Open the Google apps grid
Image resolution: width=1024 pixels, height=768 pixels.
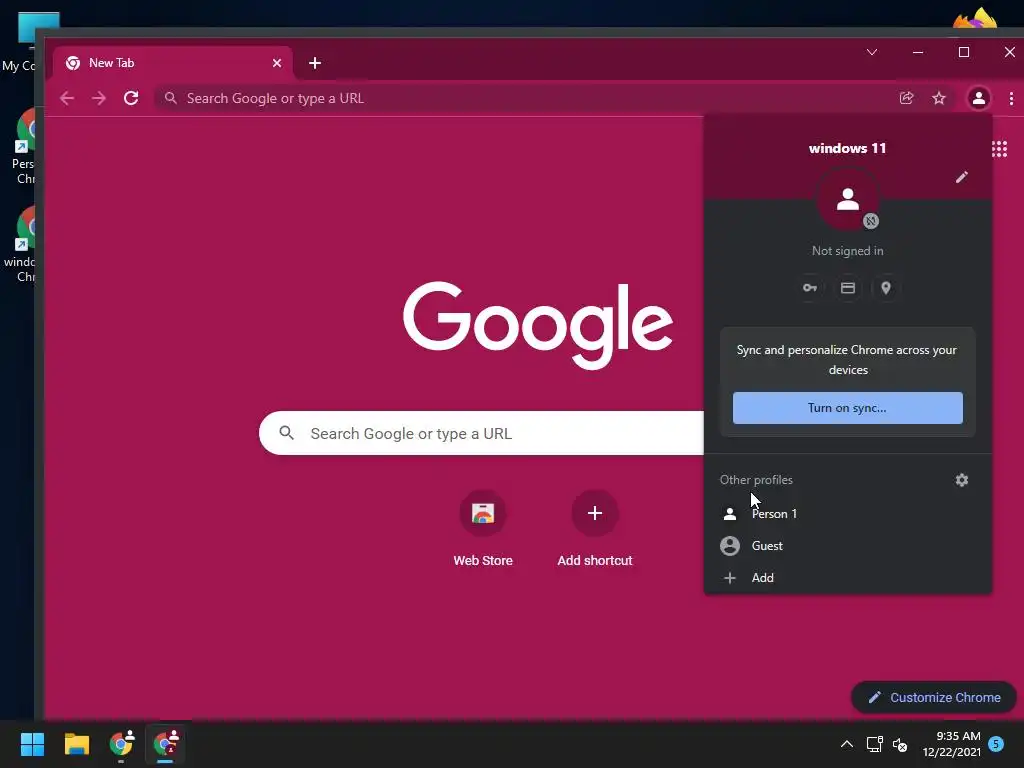999,149
